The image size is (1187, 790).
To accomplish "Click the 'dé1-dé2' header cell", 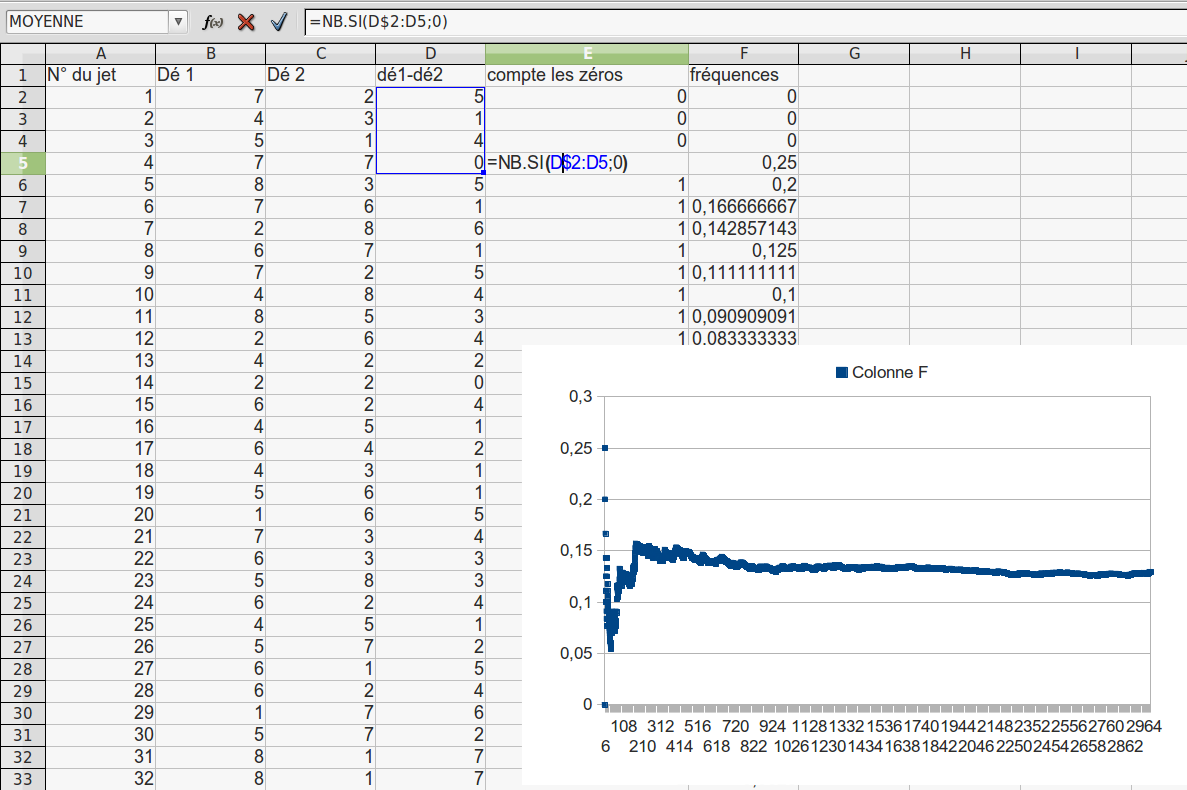I will (430, 75).
